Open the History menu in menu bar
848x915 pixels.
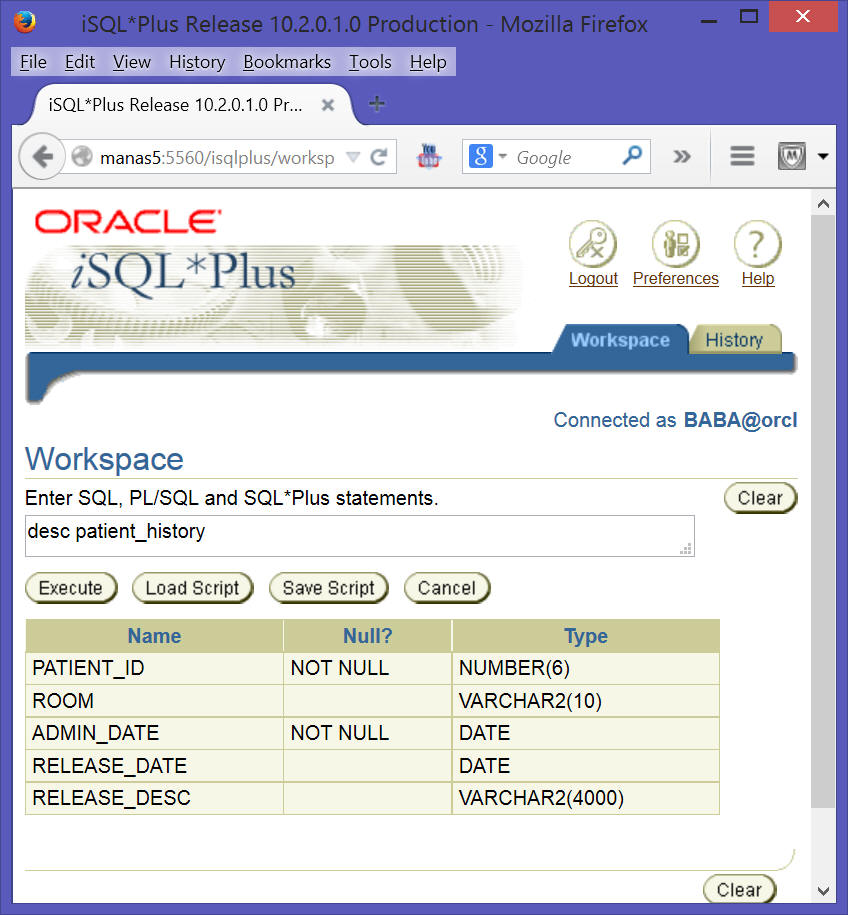click(197, 62)
